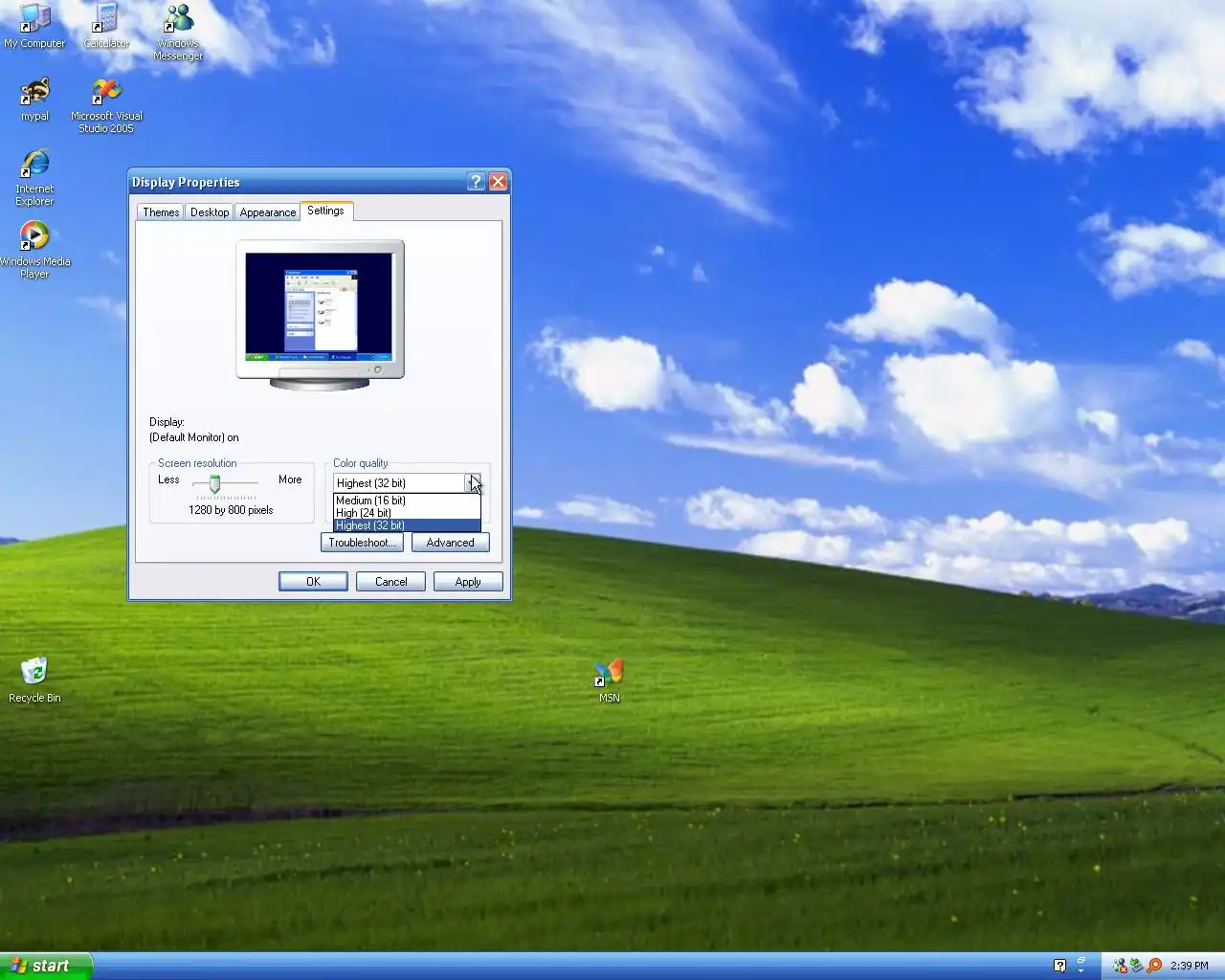The image size is (1225, 980).
Task: Switch to the Themes tab
Action: [161, 212]
